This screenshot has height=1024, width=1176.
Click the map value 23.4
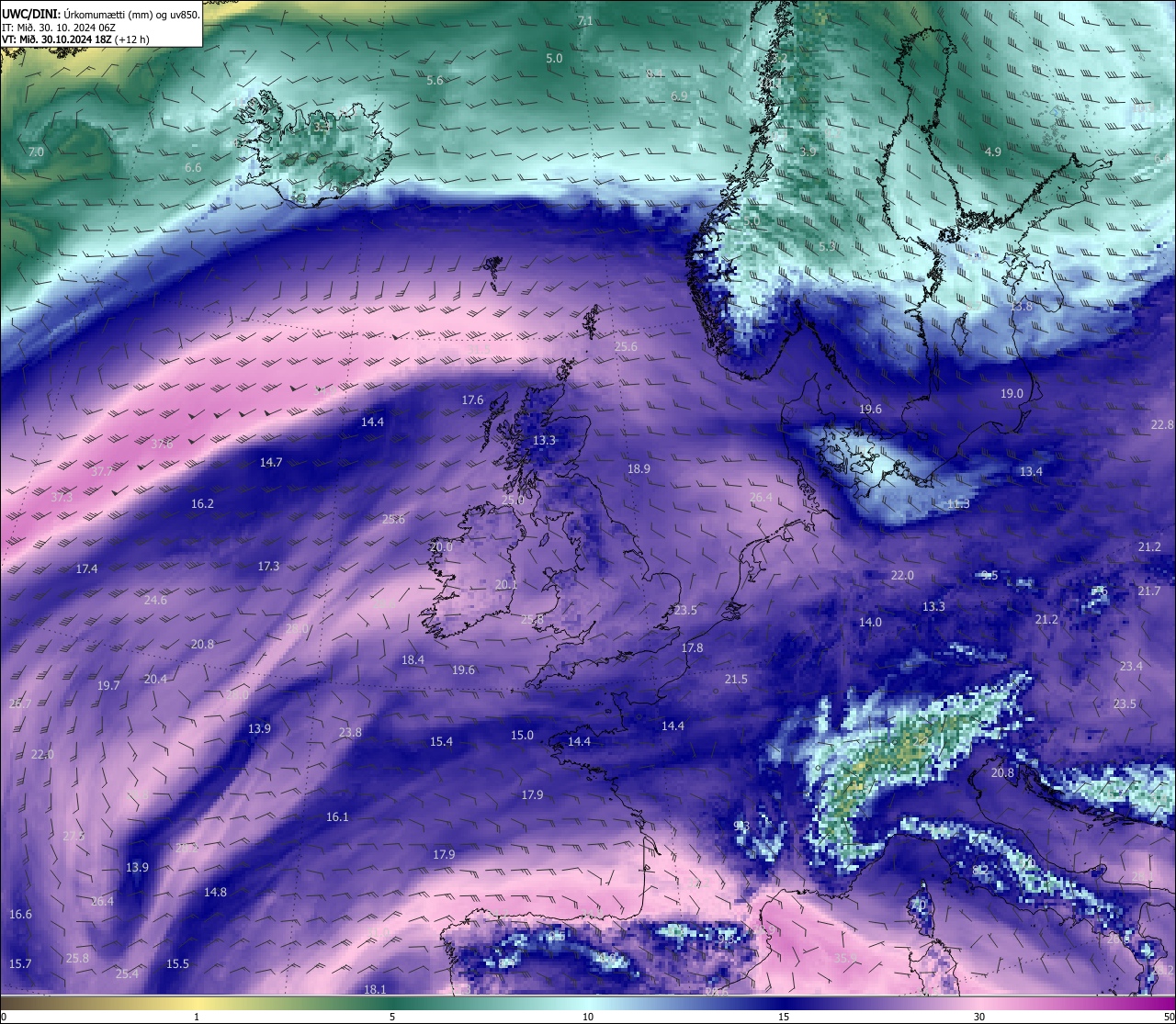tap(1131, 667)
